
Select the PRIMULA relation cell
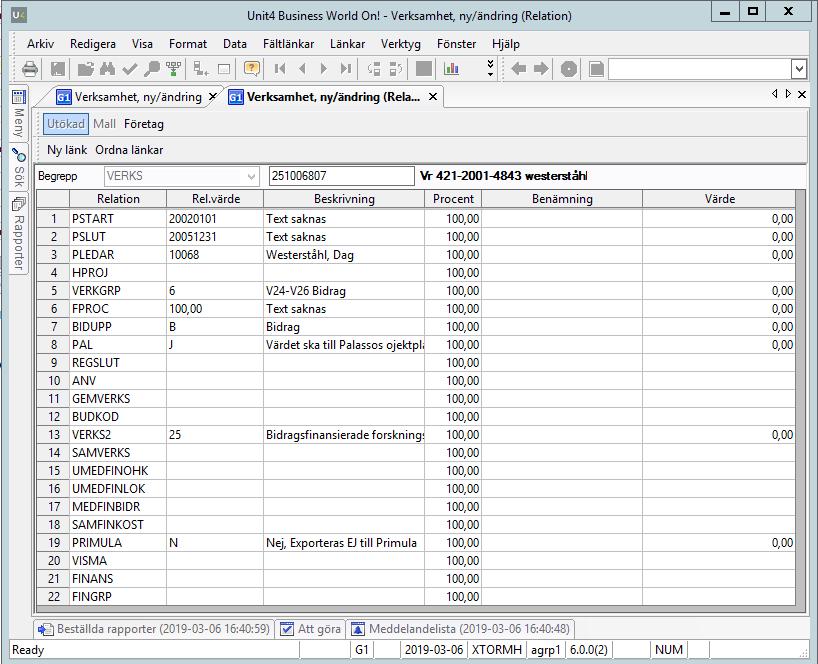(118, 542)
